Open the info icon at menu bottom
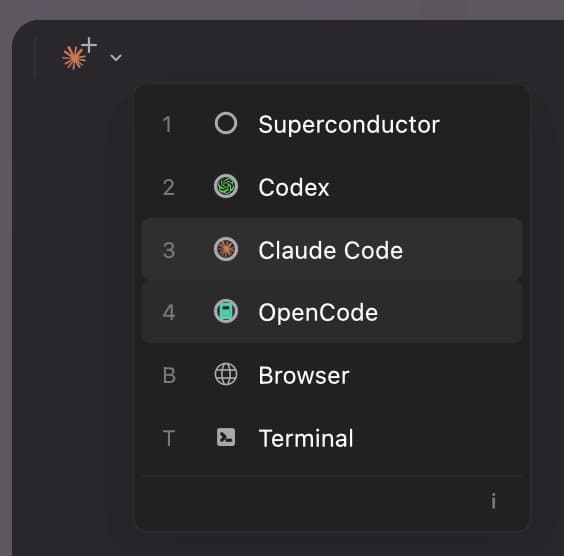This screenshot has width=564, height=556. click(x=494, y=501)
